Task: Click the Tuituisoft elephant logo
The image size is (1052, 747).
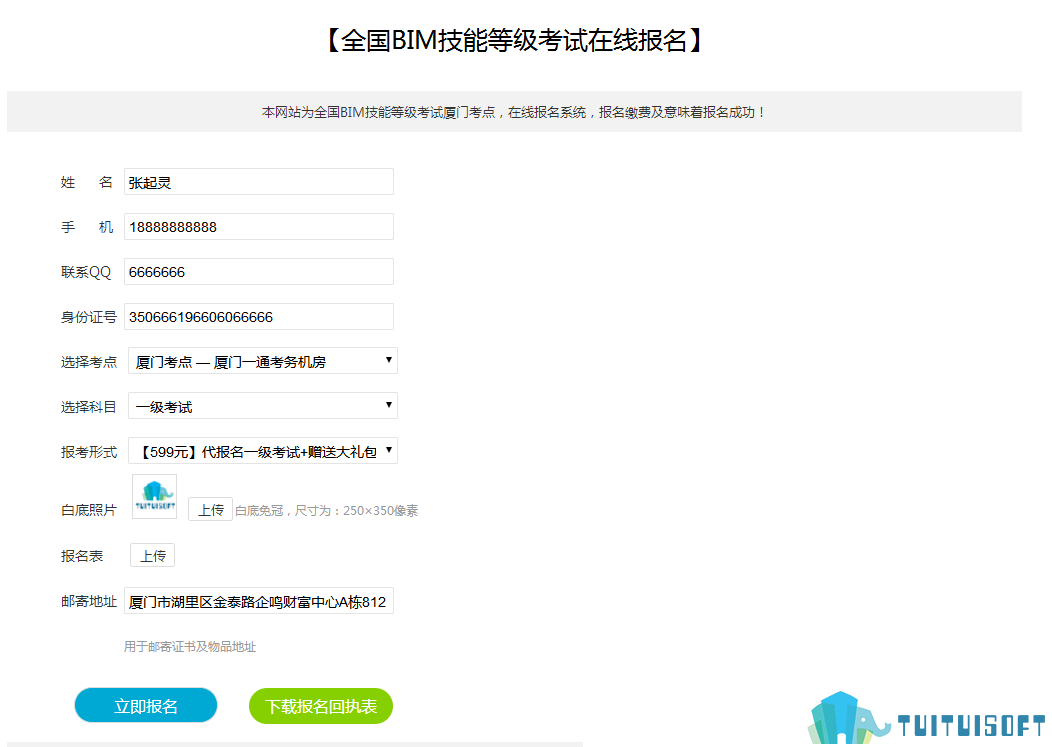Action: coord(928,718)
